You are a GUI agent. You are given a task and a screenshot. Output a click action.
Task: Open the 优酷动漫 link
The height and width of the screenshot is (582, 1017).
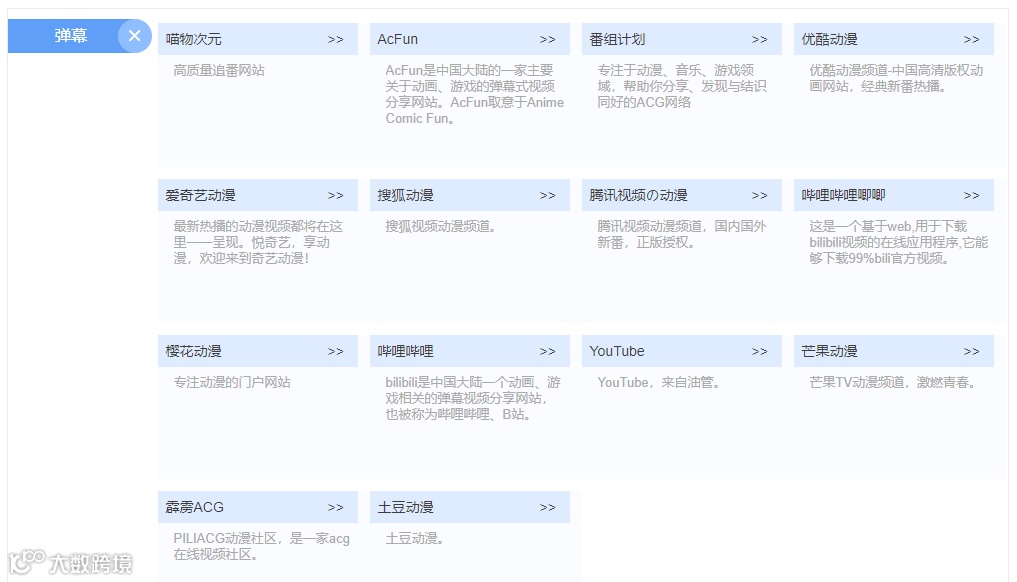(829, 40)
